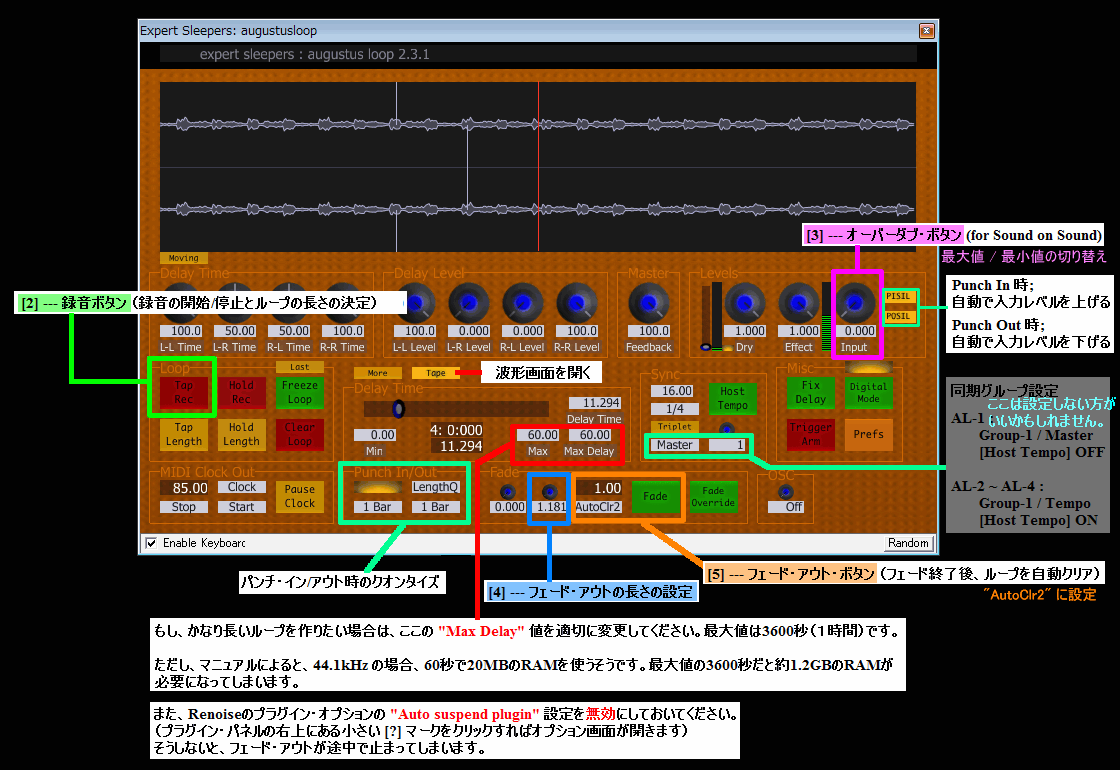This screenshot has height=770, width=1120.
Task: Click the Tap Length button
Action: pyautogui.click(x=184, y=434)
